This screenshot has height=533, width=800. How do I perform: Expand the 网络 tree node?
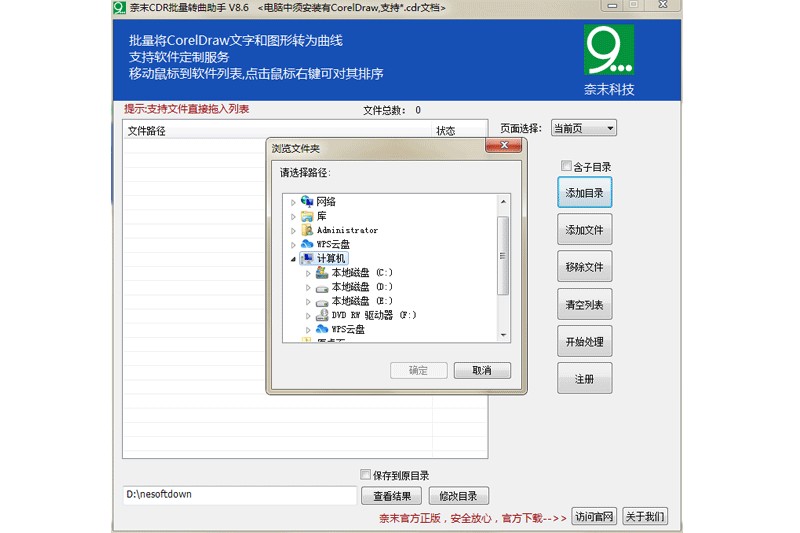[x=294, y=202]
